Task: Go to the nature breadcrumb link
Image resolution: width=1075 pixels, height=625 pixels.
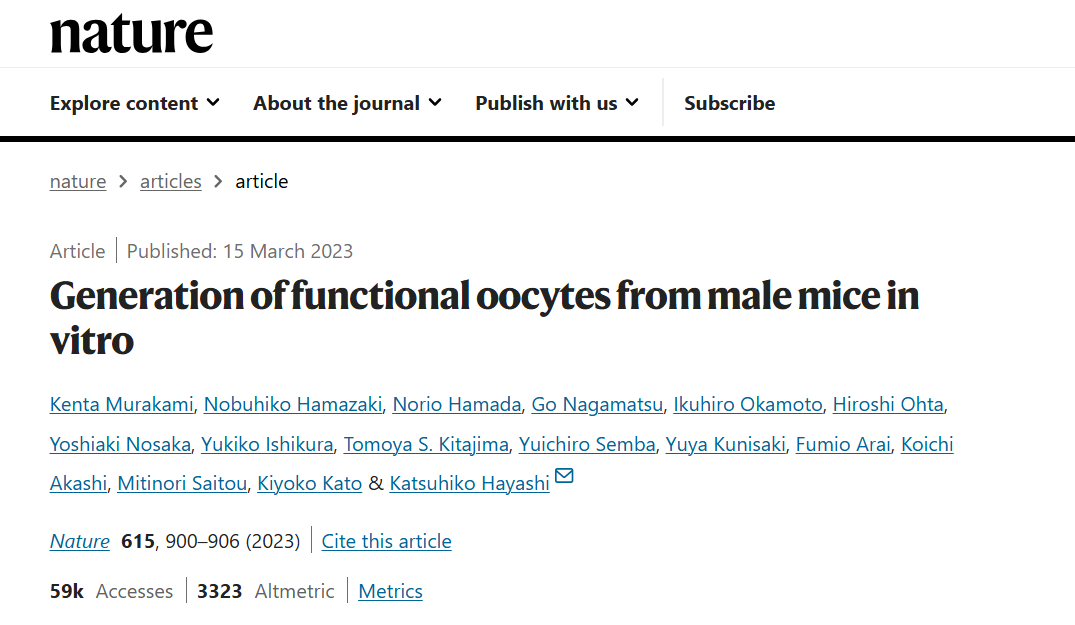Action: 78,181
